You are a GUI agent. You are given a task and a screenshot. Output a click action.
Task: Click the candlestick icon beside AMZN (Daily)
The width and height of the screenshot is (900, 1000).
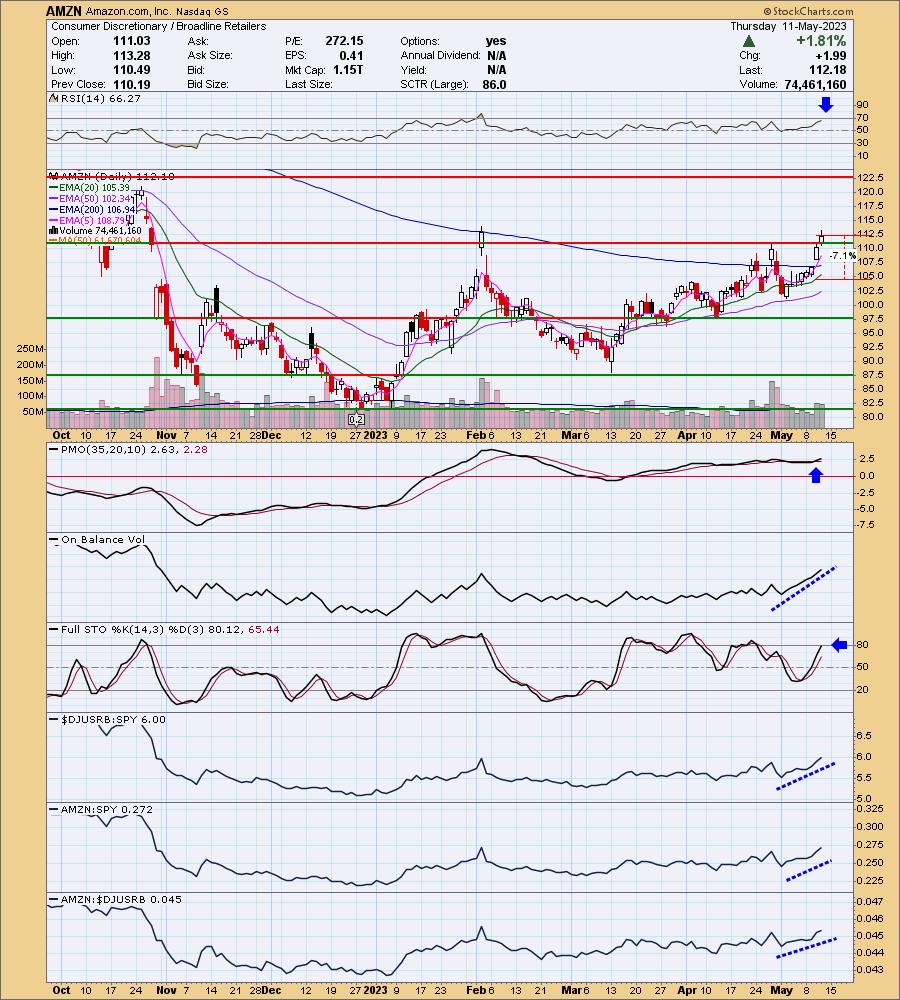click(54, 176)
